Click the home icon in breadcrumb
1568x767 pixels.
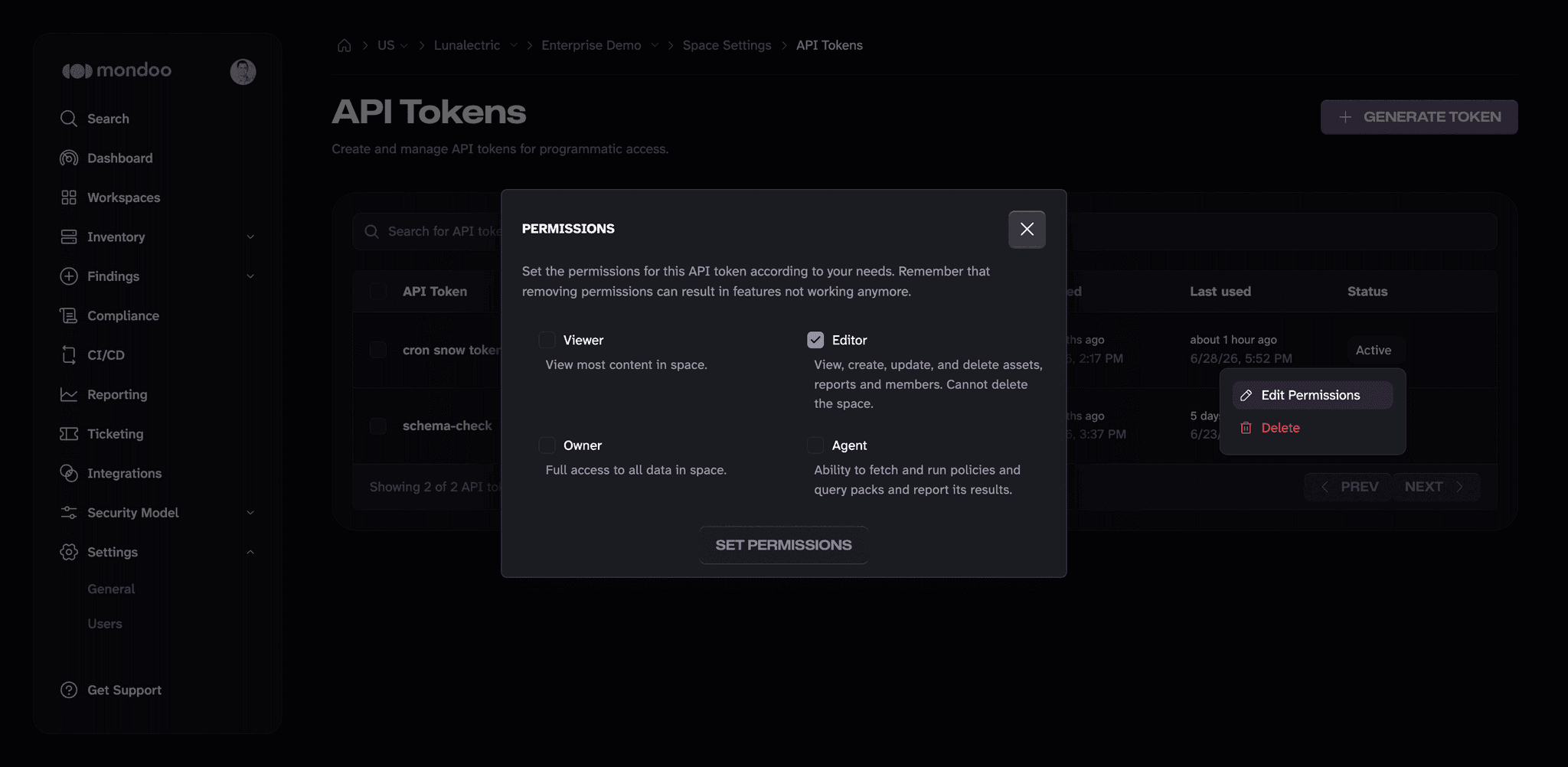345,45
